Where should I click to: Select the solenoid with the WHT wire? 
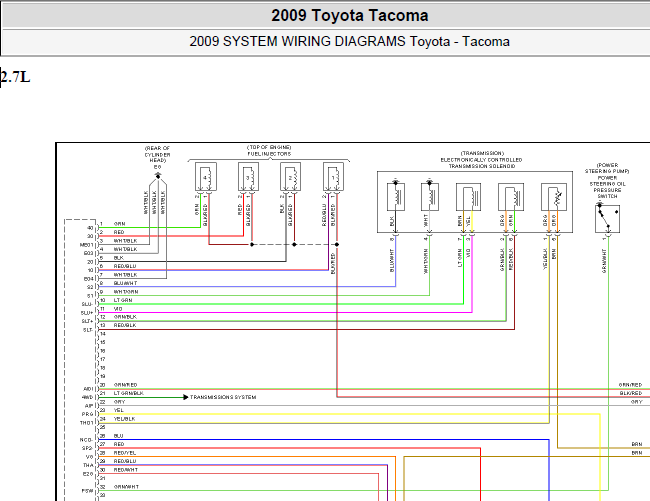(430, 196)
